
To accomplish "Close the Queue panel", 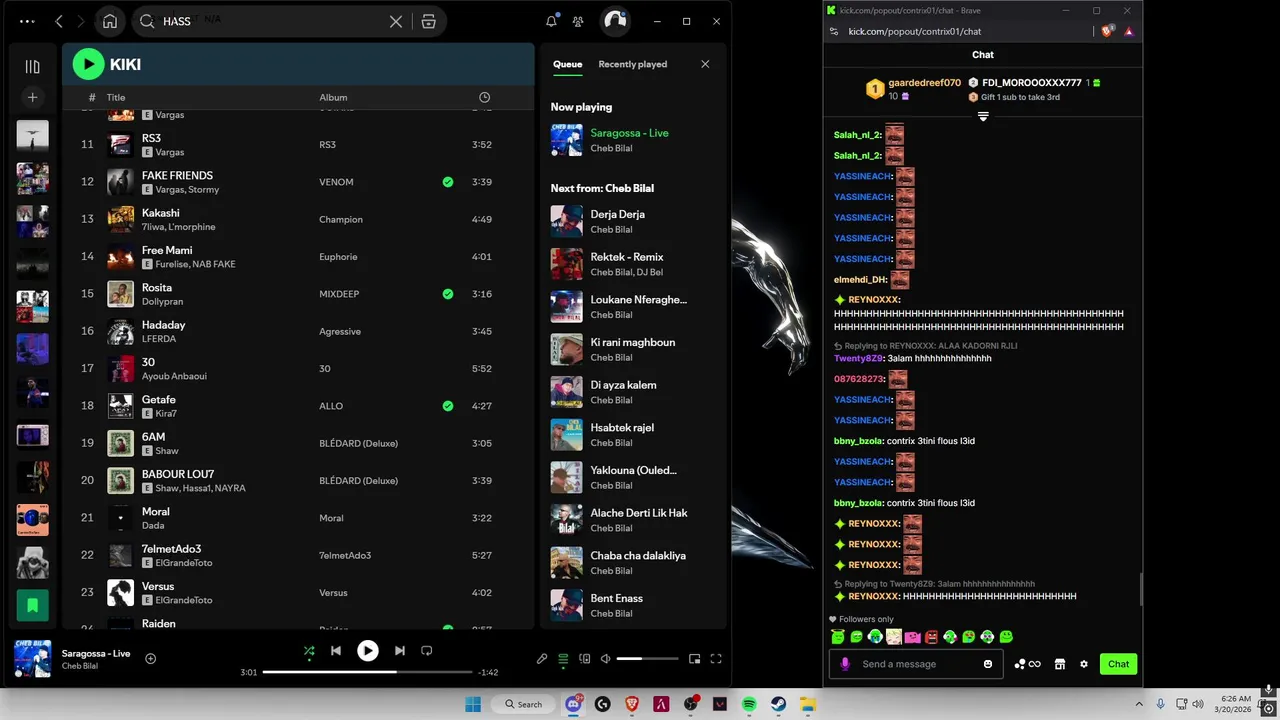I will (705, 64).
